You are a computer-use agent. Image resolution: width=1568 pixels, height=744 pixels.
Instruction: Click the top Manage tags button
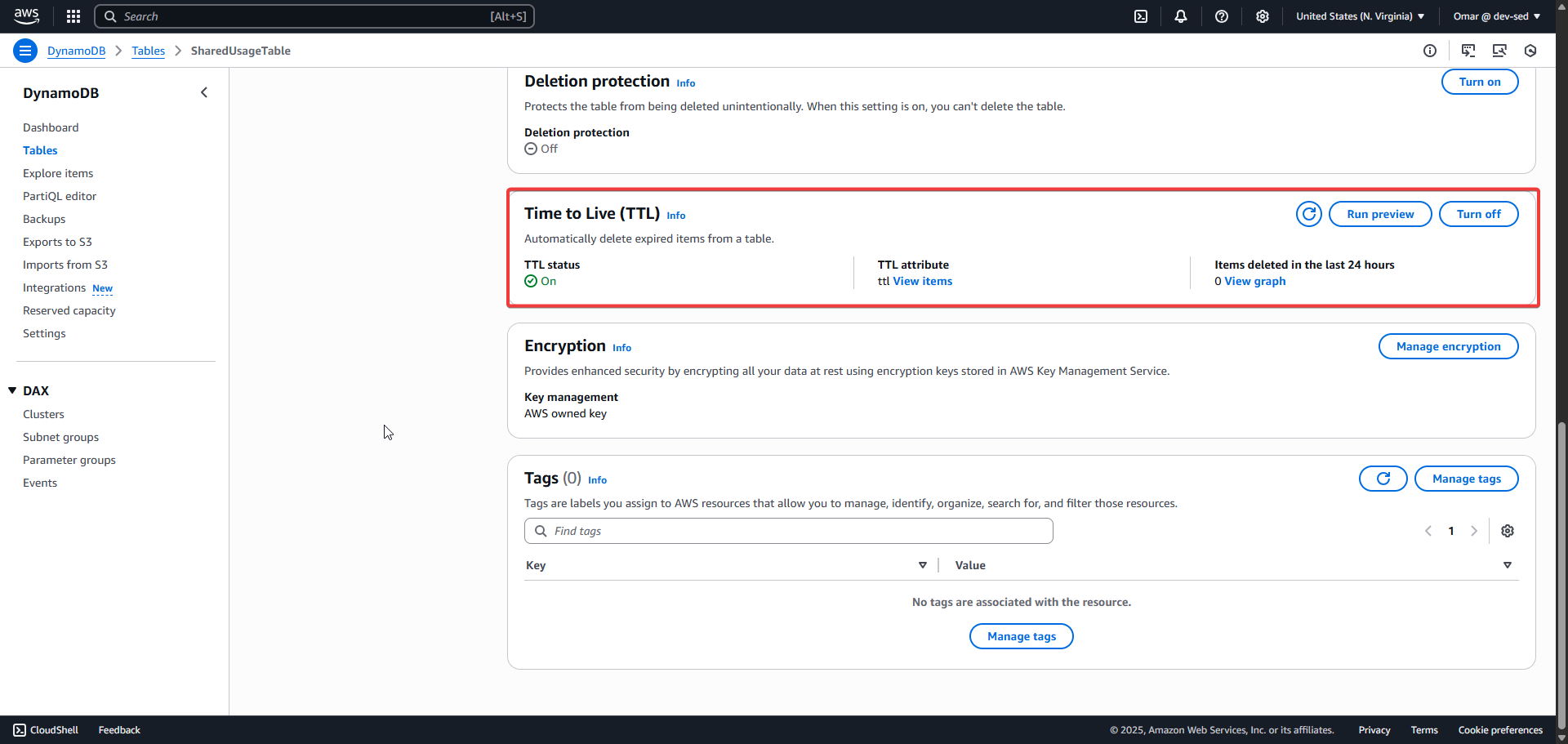point(1466,479)
